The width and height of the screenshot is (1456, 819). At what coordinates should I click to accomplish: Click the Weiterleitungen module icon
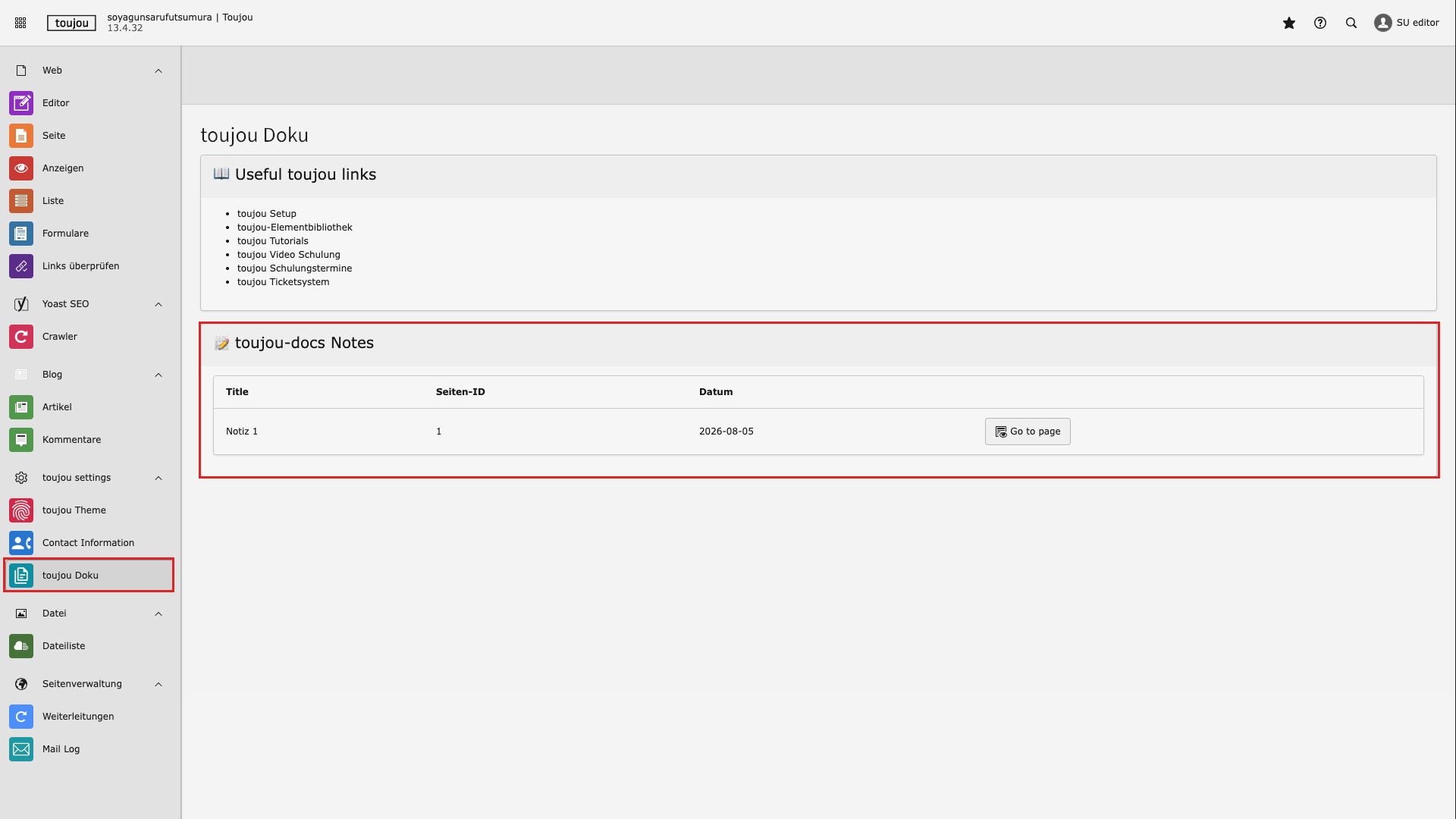(21, 717)
